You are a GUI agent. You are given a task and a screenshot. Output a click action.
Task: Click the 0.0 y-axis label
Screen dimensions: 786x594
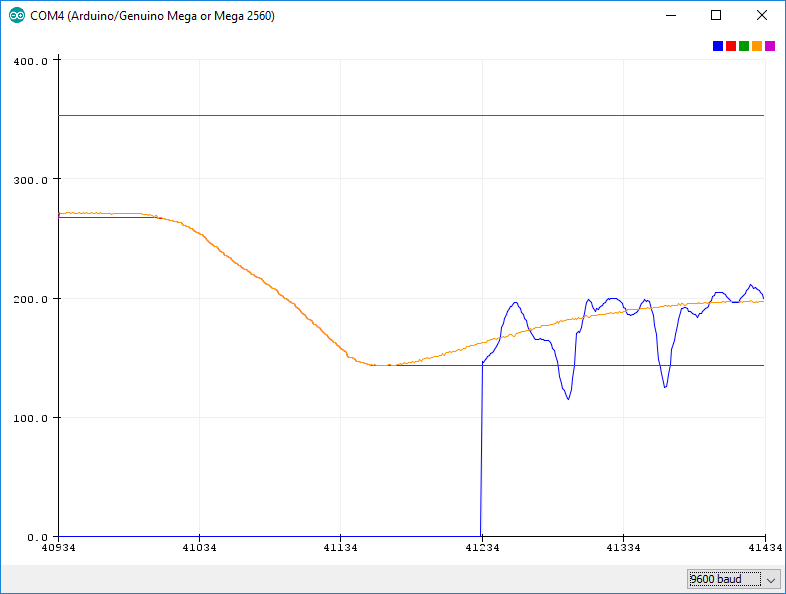38,537
